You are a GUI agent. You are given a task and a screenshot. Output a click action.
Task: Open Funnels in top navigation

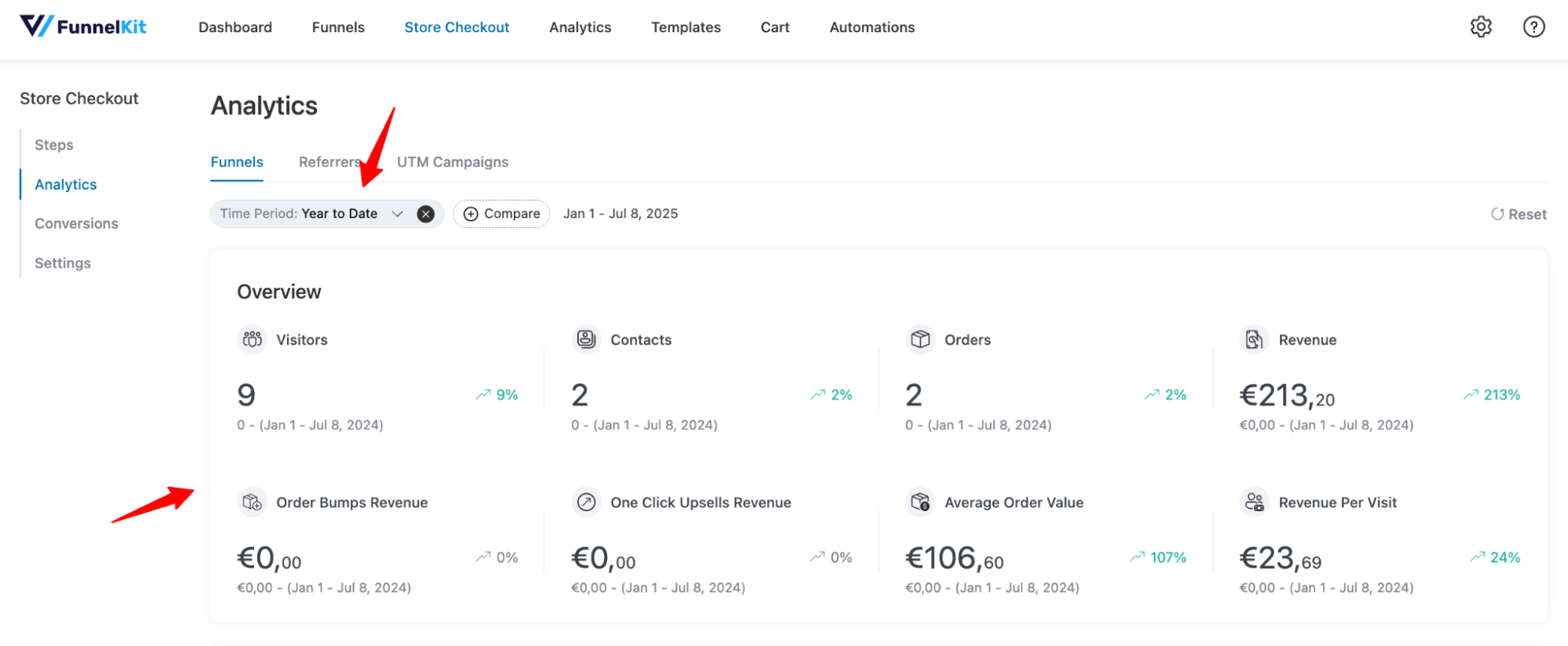(338, 27)
